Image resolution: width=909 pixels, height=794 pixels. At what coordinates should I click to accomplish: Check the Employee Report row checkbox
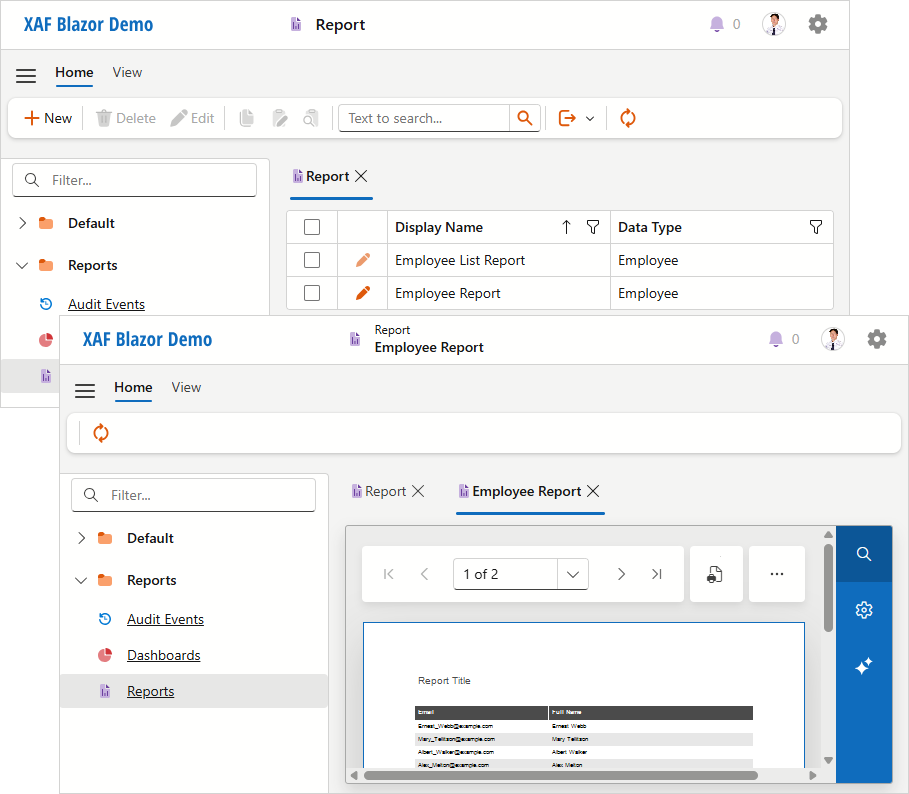[x=312, y=293]
